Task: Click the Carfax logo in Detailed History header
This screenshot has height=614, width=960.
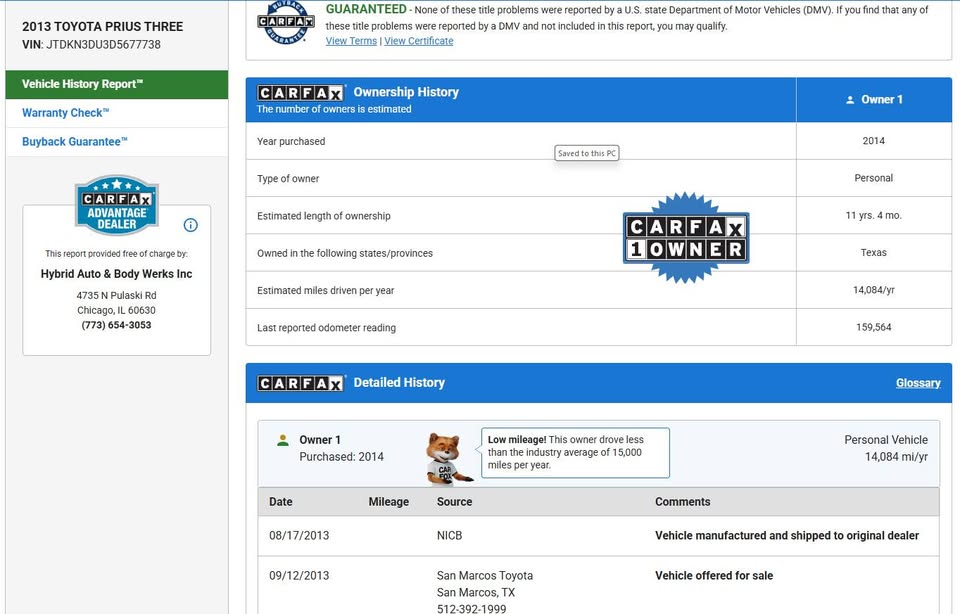Action: pos(301,383)
